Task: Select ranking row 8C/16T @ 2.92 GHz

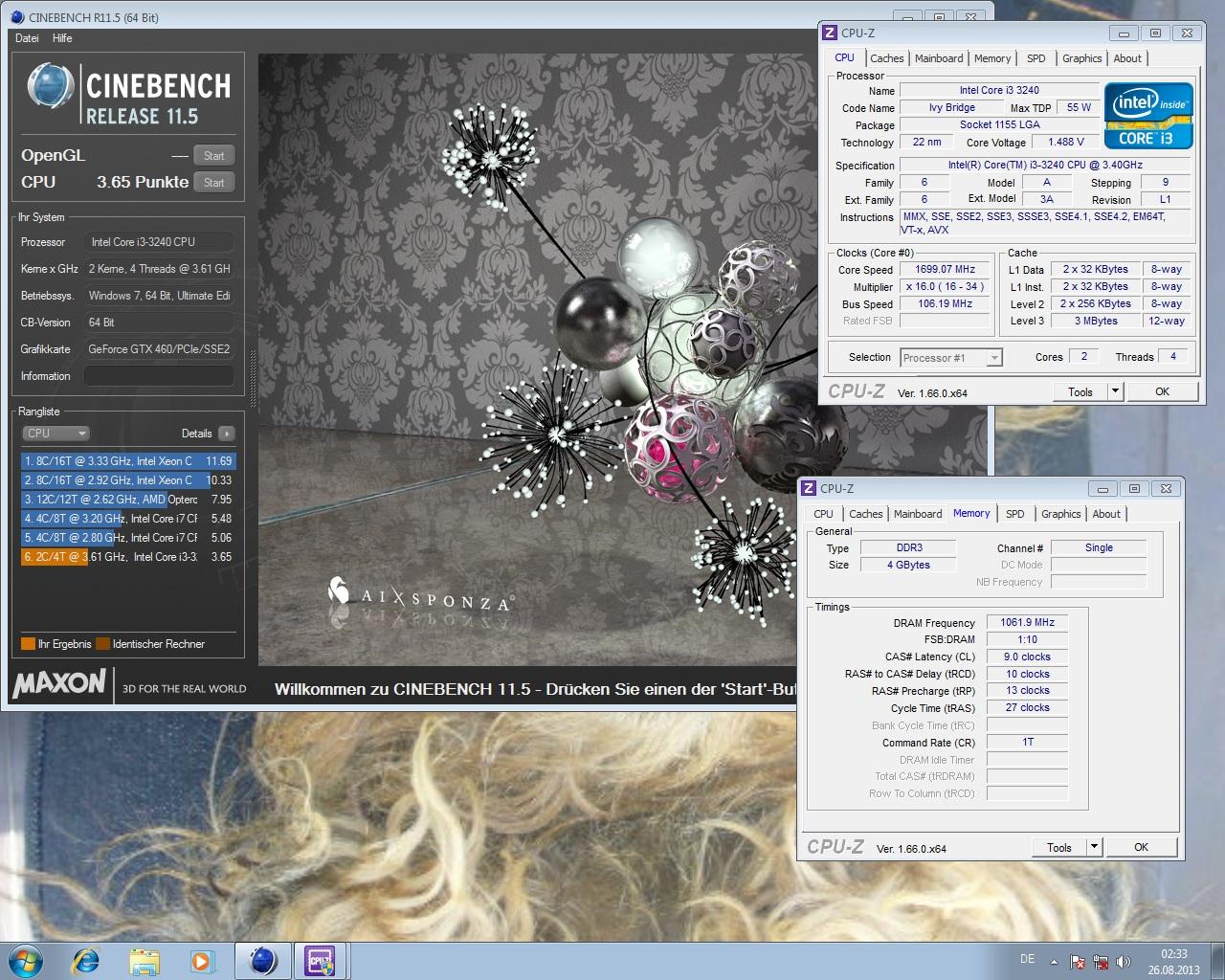Action: point(127,480)
